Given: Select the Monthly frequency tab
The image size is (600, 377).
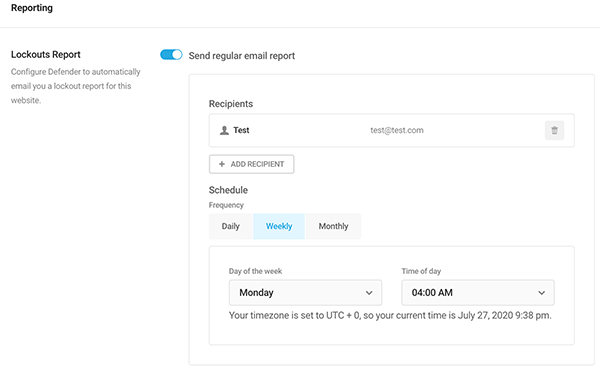Looking at the screenshot, I should click(333, 226).
